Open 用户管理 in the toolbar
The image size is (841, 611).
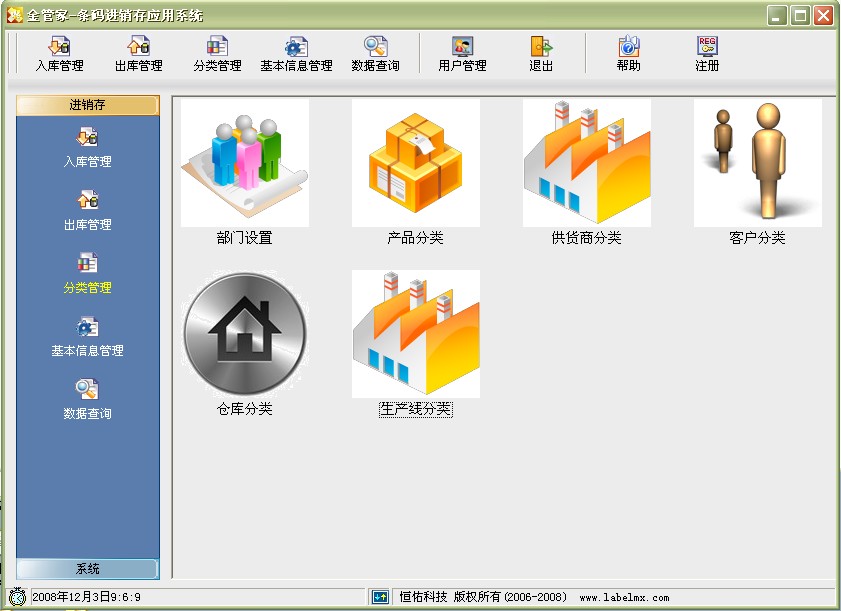click(462, 54)
